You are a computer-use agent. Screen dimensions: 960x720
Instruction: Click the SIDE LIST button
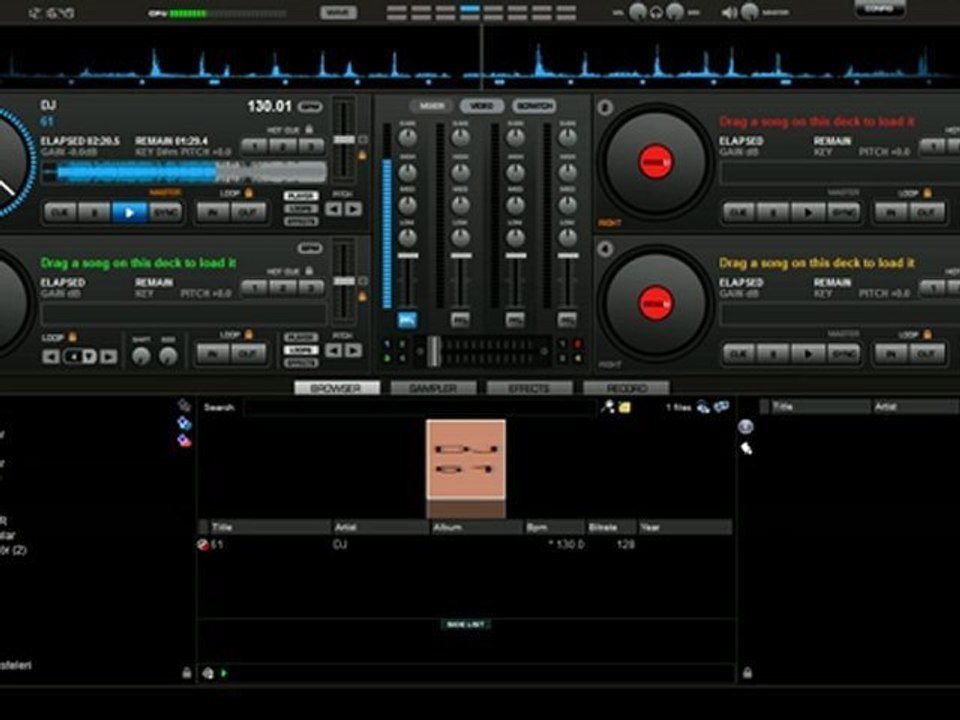click(x=466, y=624)
